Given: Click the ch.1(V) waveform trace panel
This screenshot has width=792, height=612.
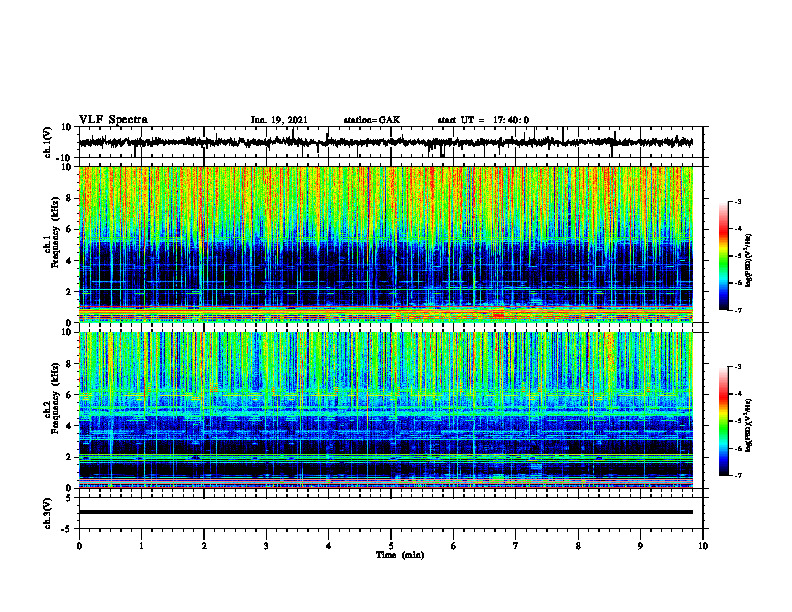Looking at the screenshot, I should coord(391,142).
